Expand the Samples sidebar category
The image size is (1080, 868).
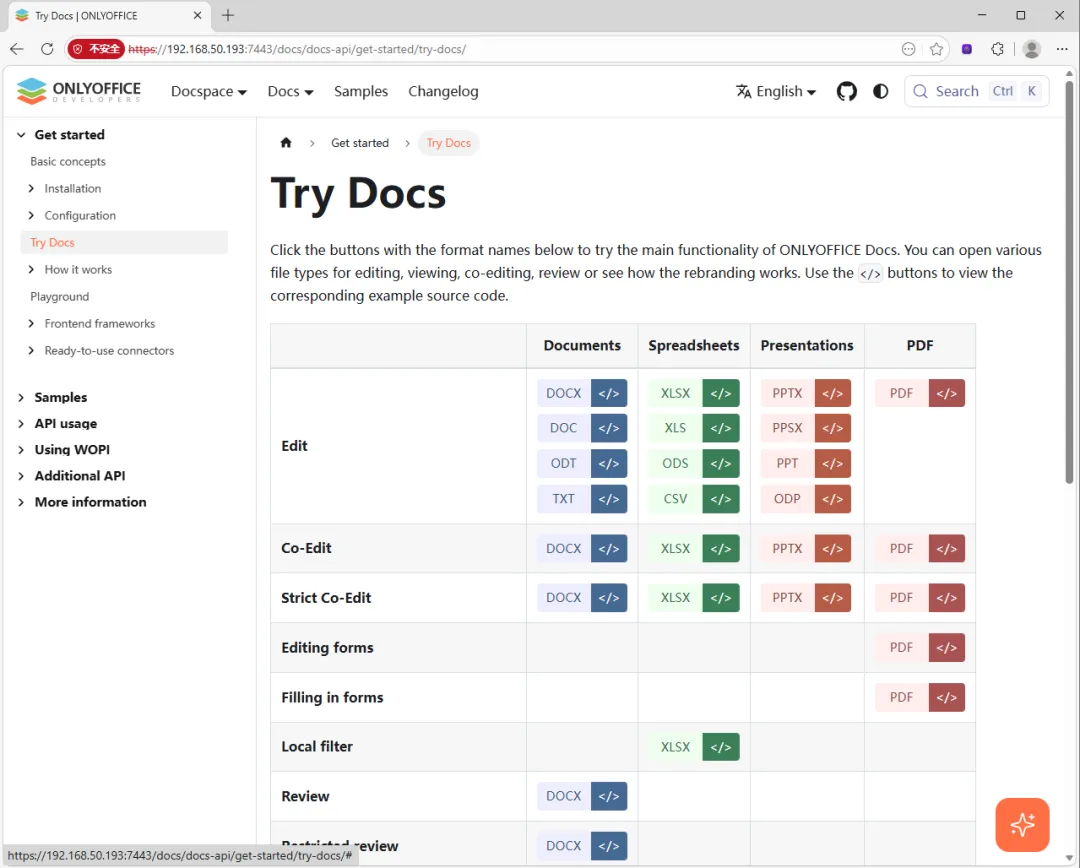coord(21,397)
